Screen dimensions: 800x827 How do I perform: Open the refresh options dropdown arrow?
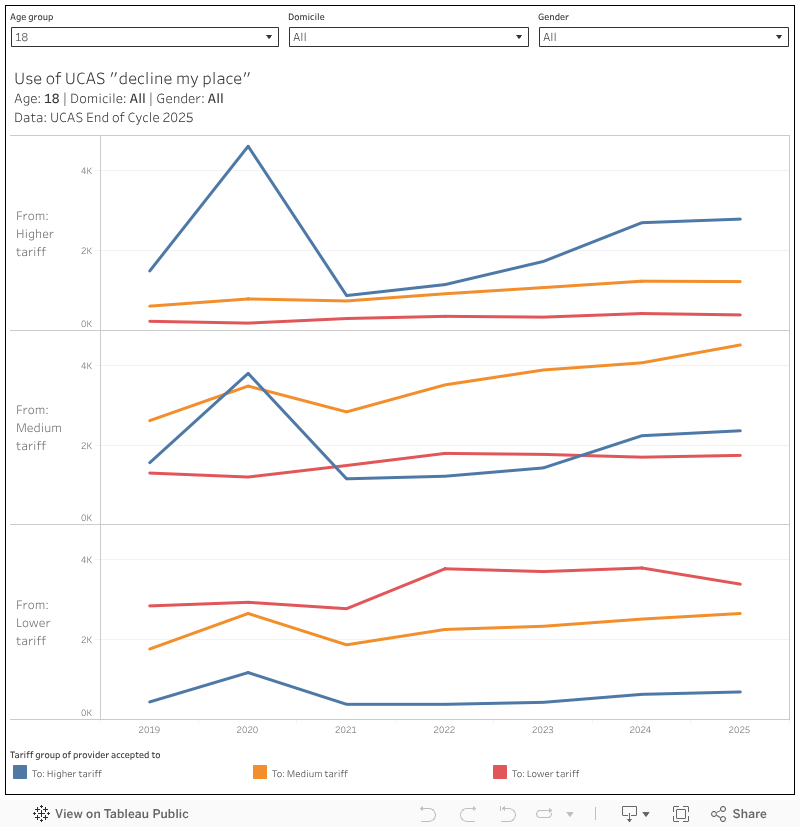click(x=570, y=815)
